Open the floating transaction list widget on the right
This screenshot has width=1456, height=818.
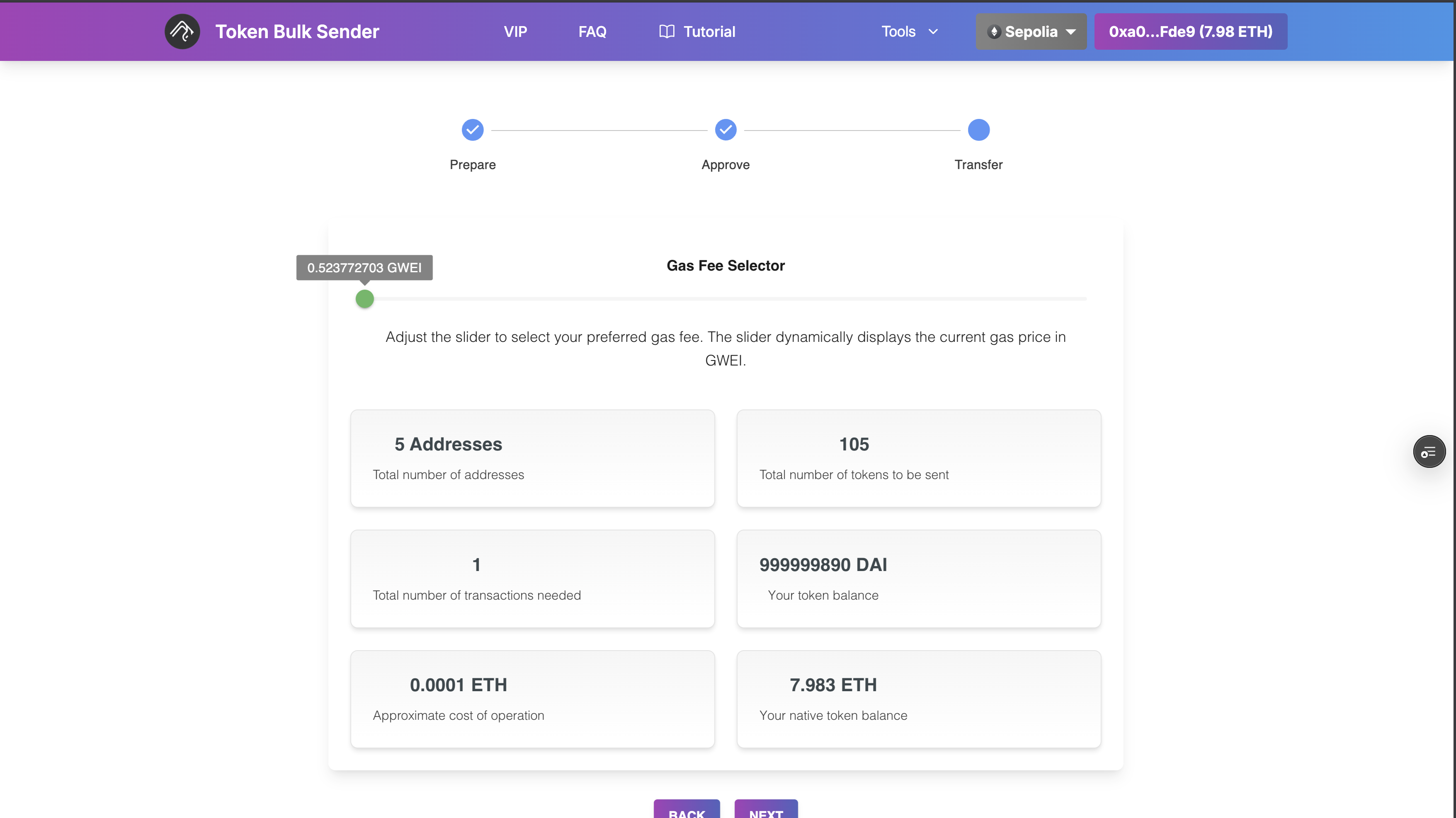click(x=1429, y=451)
